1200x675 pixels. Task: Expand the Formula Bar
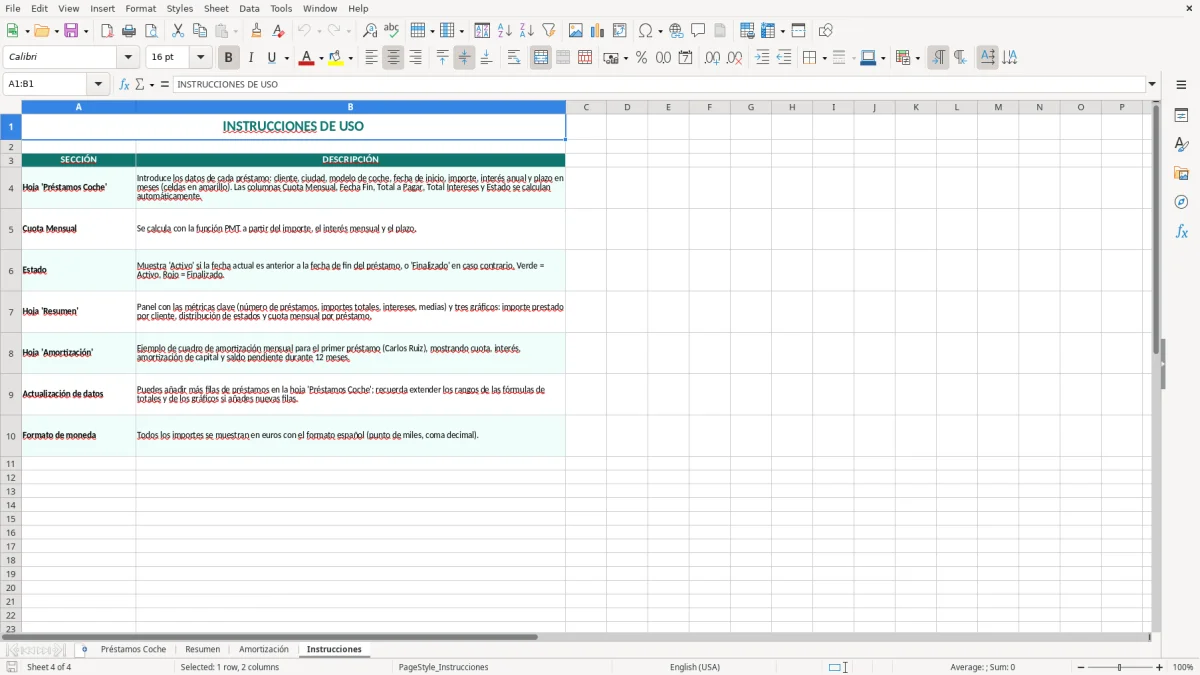(1152, 85)
